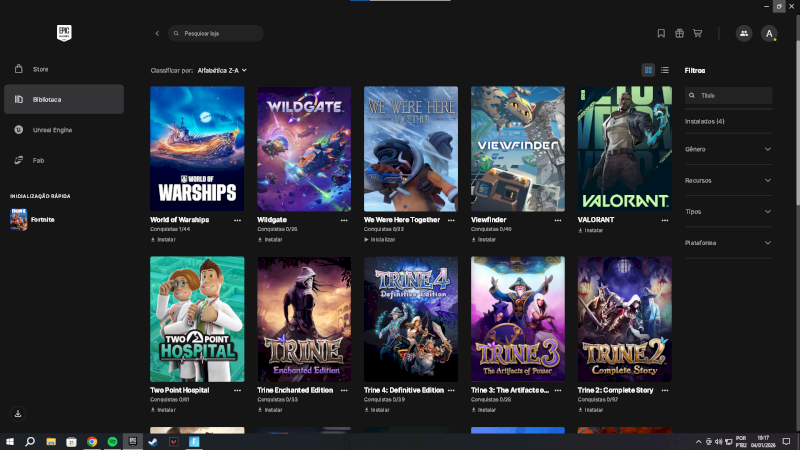Open VALORANT game cover
The width and height of the screenshot is (800, 450).
[624, 148]
